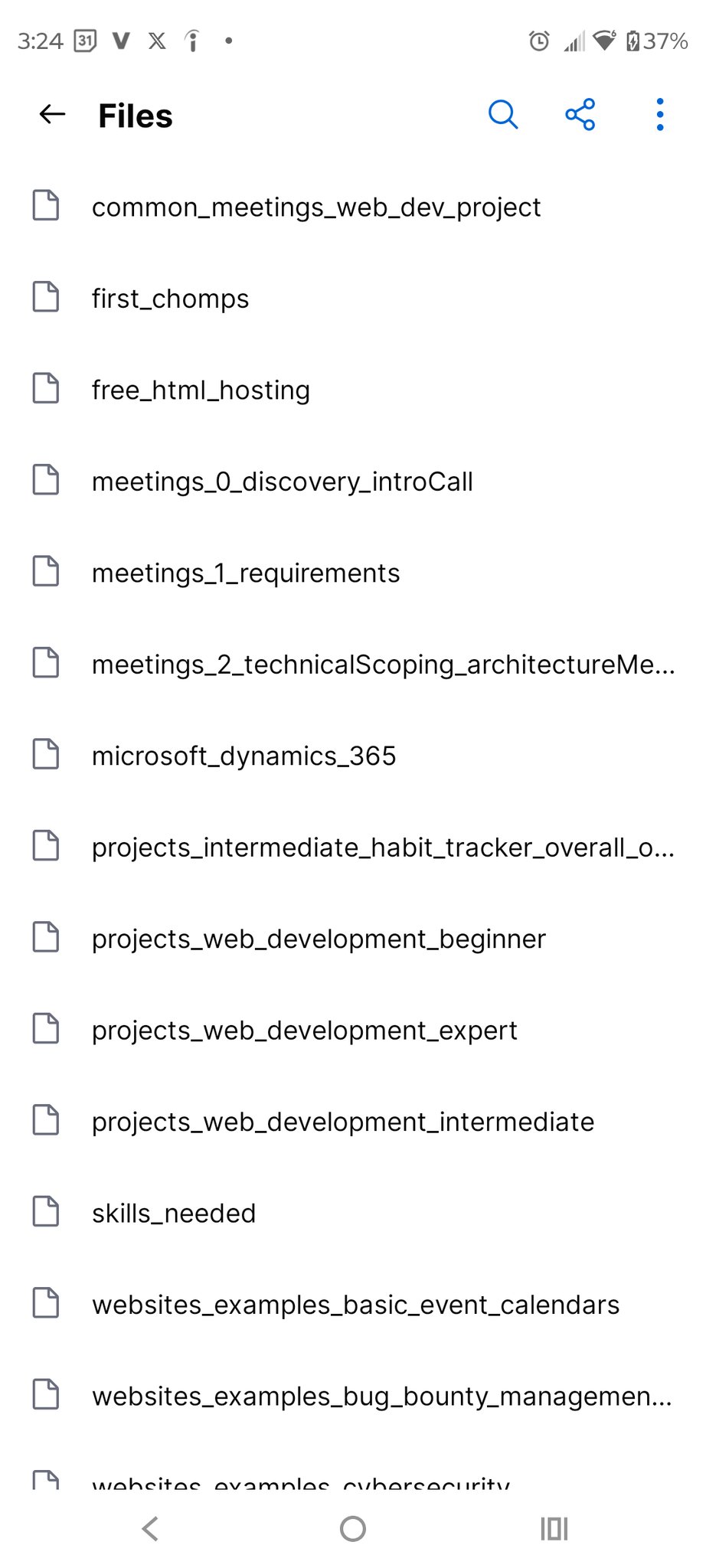
Task: Open the free_html_hosting file
Action: click(201, 390)
